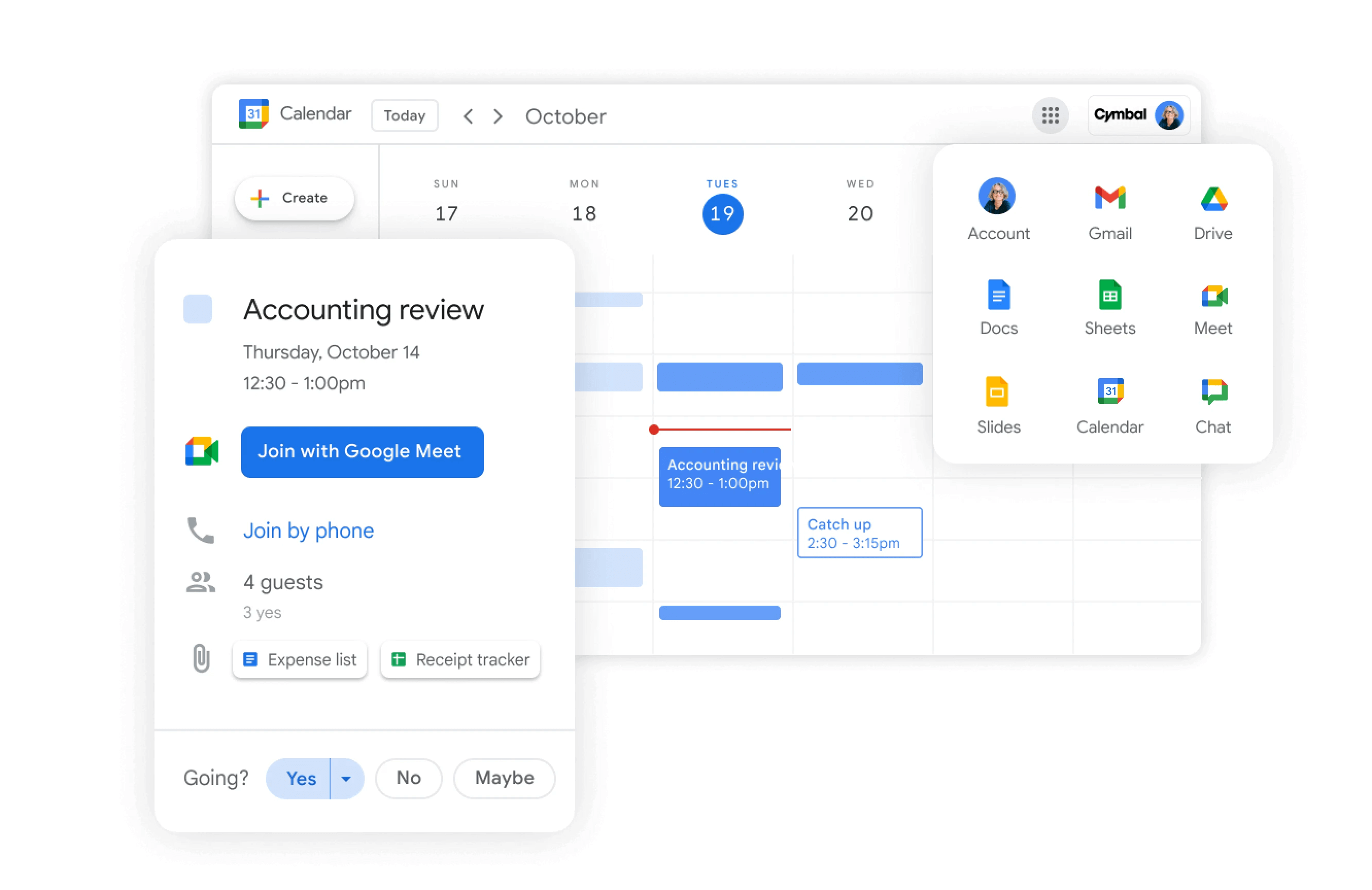
Task: Go to the previous week with the left chevron
Action: (x=468, y=116)
